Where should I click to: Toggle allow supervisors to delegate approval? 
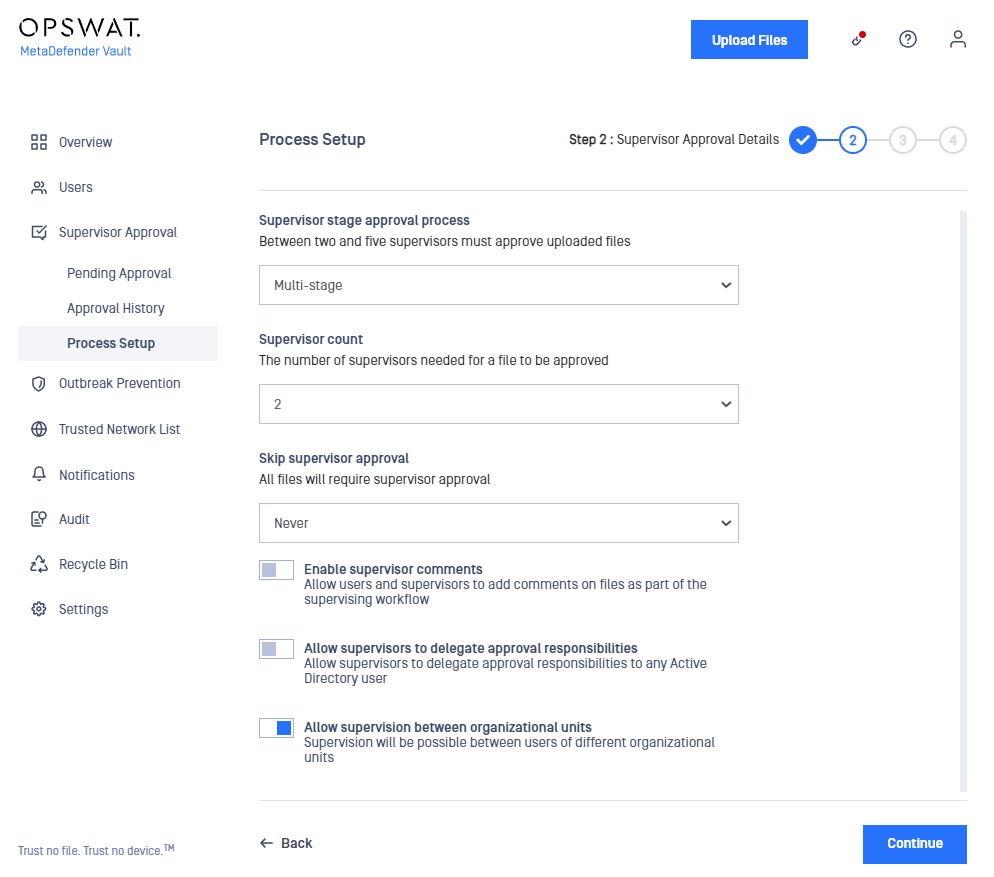pyautogui.click(x=276, y=649)
